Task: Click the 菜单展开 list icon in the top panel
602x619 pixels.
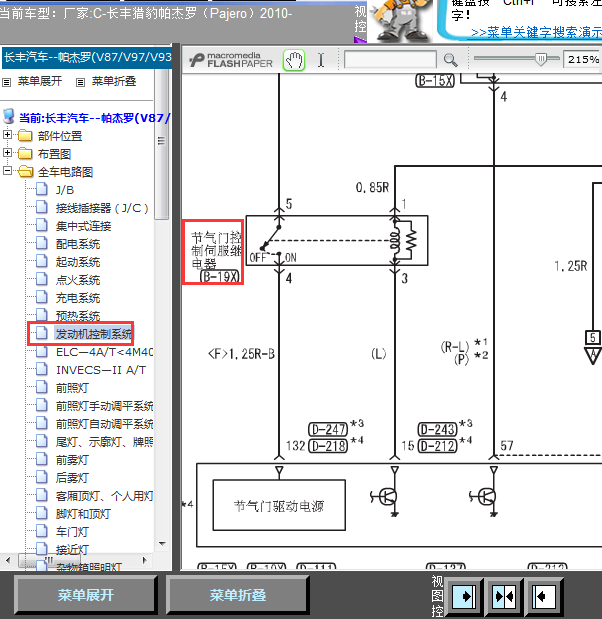Action: [x=6, y=82]
